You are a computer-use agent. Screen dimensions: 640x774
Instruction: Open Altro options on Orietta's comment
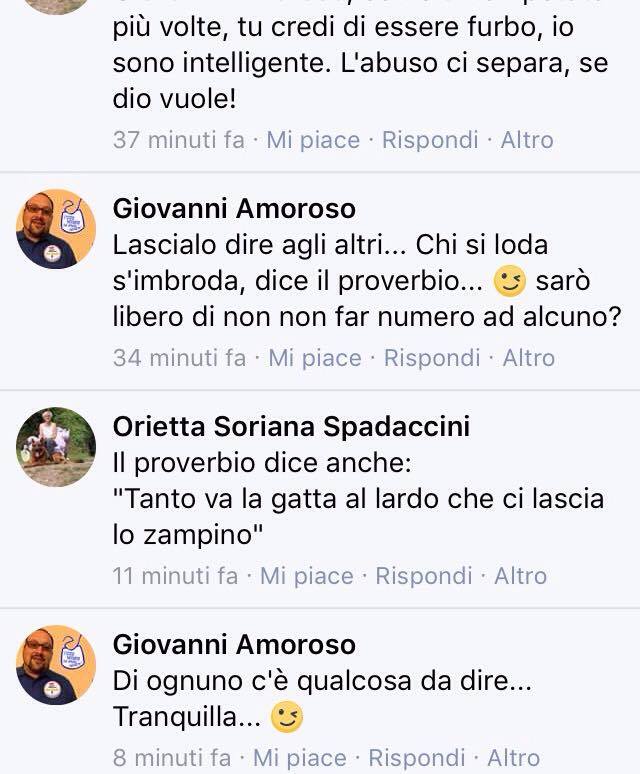pyautogui.click(x=521, y=576)
